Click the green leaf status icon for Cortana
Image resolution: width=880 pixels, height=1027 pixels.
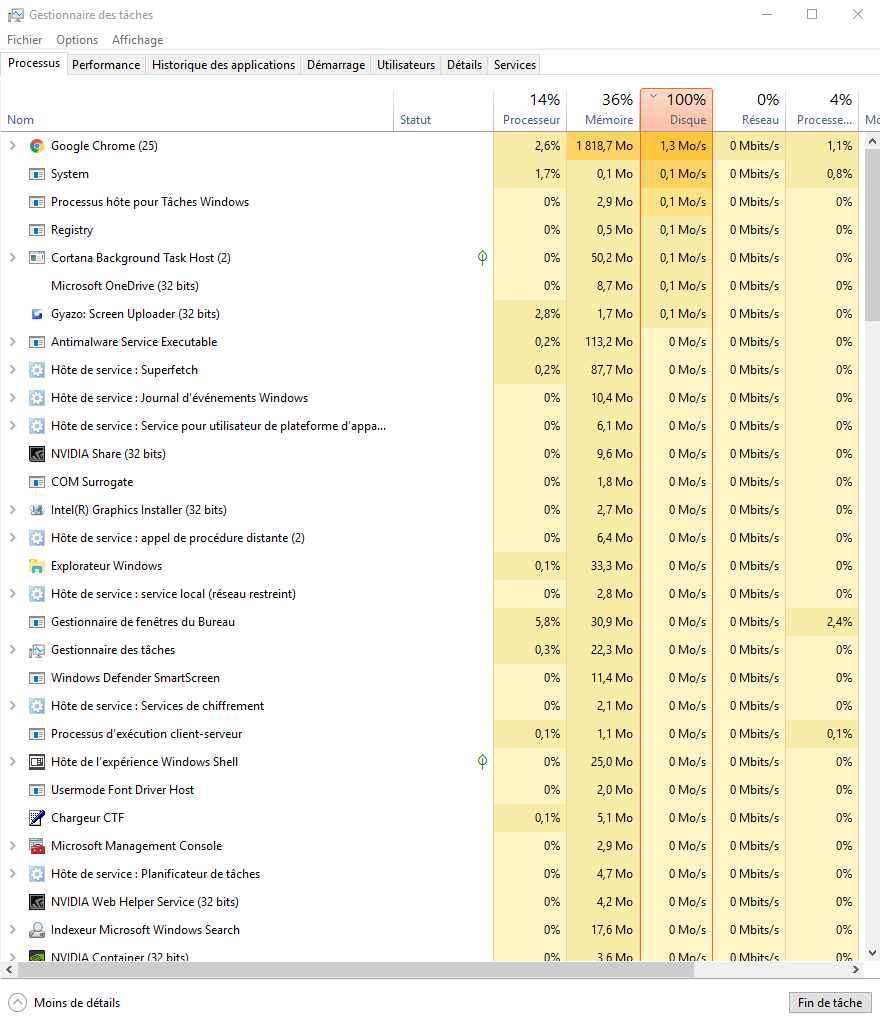pyautogui.click(x=483, y=257)
